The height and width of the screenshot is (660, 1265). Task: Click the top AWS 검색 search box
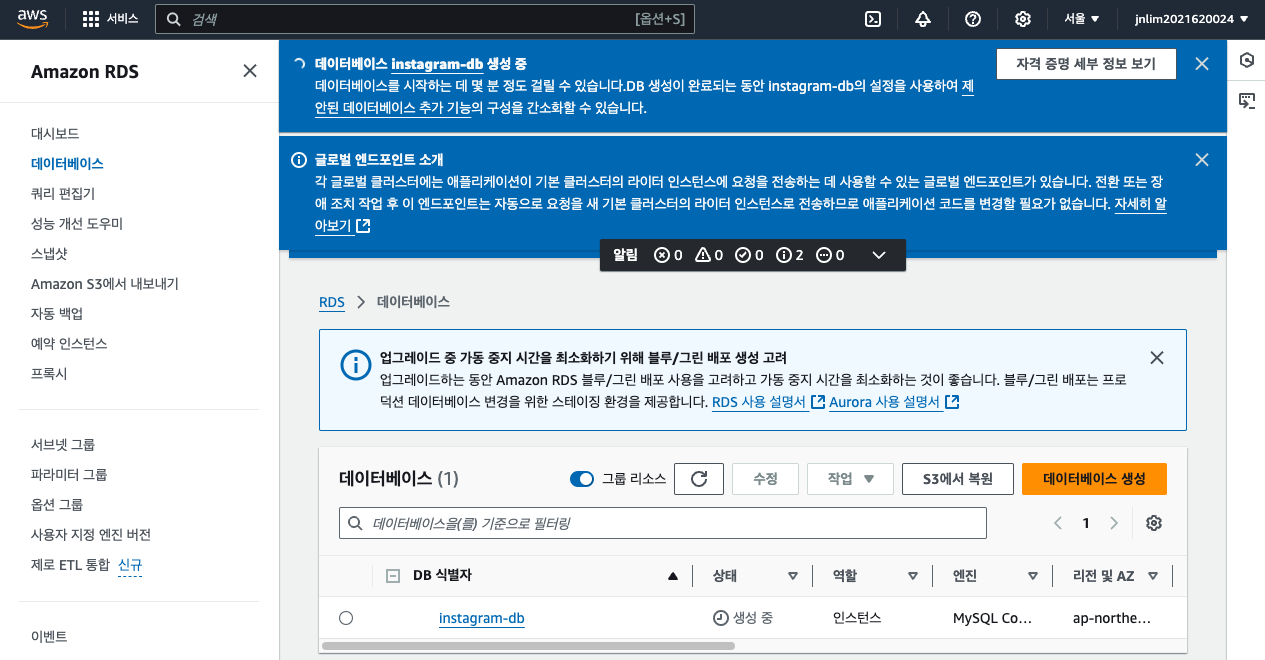pos(425,19)
